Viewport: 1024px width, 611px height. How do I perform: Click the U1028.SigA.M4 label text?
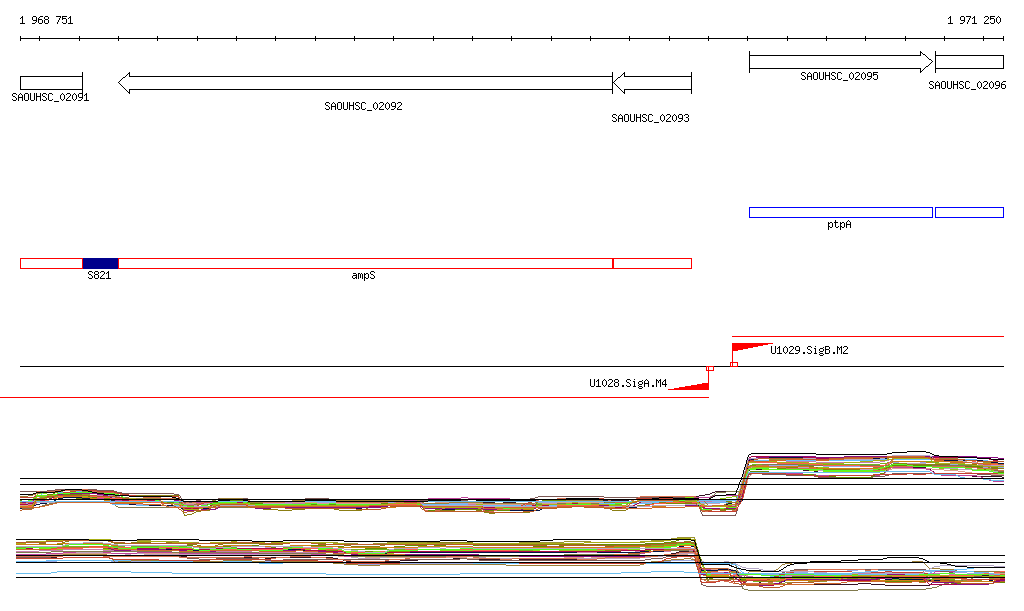point(628,383)
